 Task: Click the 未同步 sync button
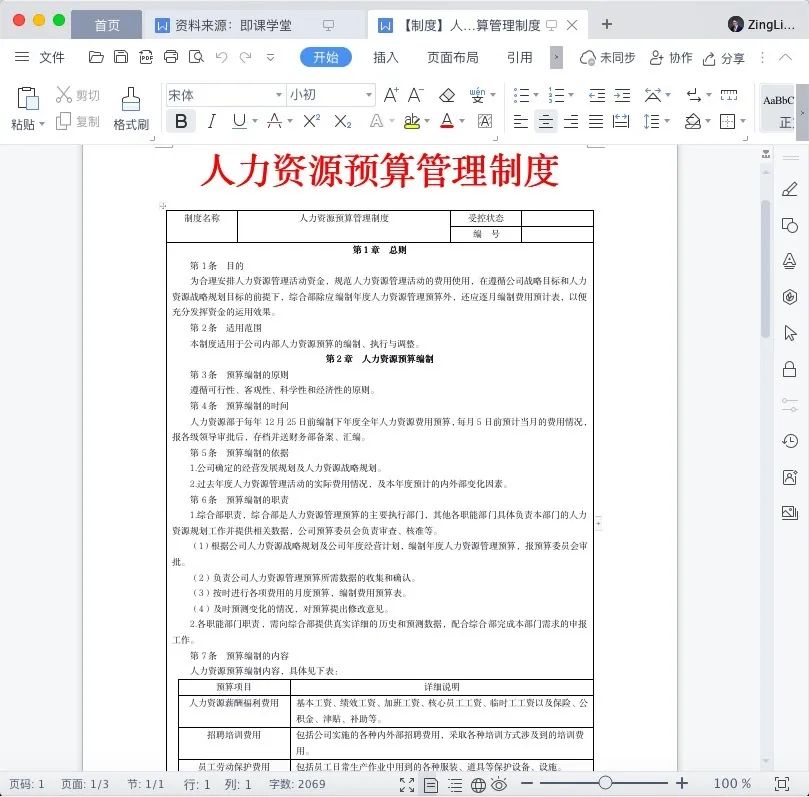click(x=607, y=58)
